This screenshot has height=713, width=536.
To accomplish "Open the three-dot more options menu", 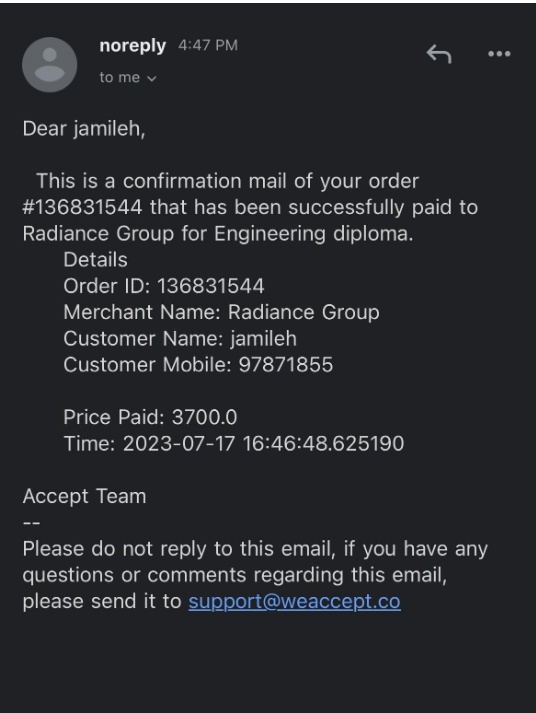I will click(x=499, y=54).
